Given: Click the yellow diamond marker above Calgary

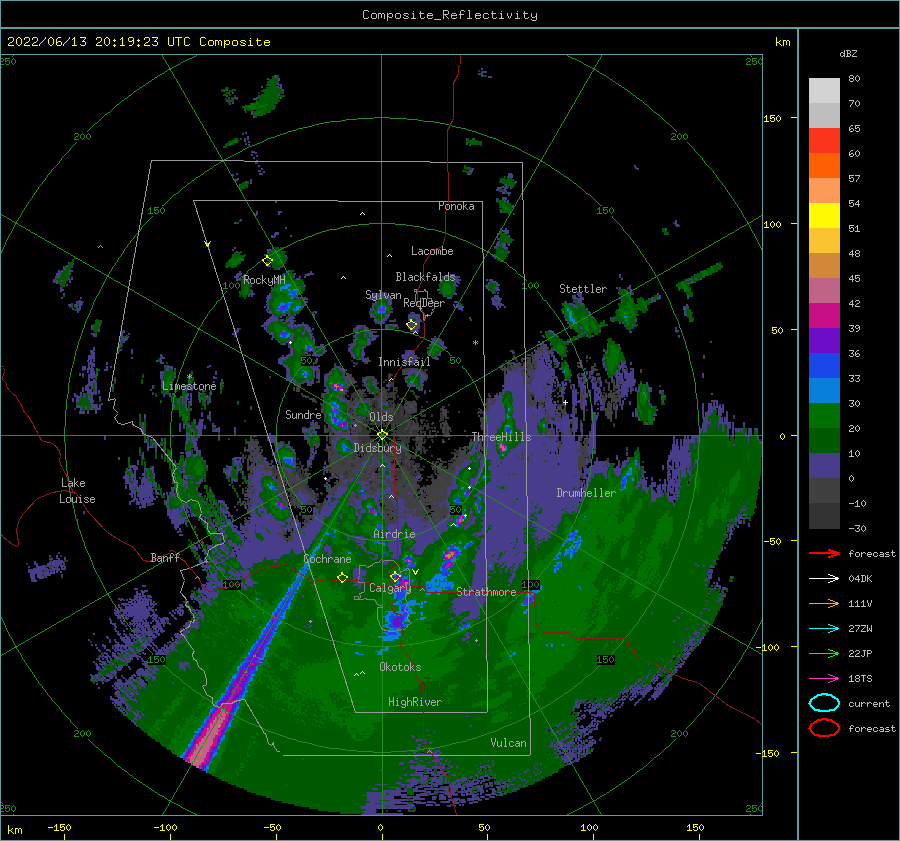Looking at the screenshot, I should (x=395, y=576).
